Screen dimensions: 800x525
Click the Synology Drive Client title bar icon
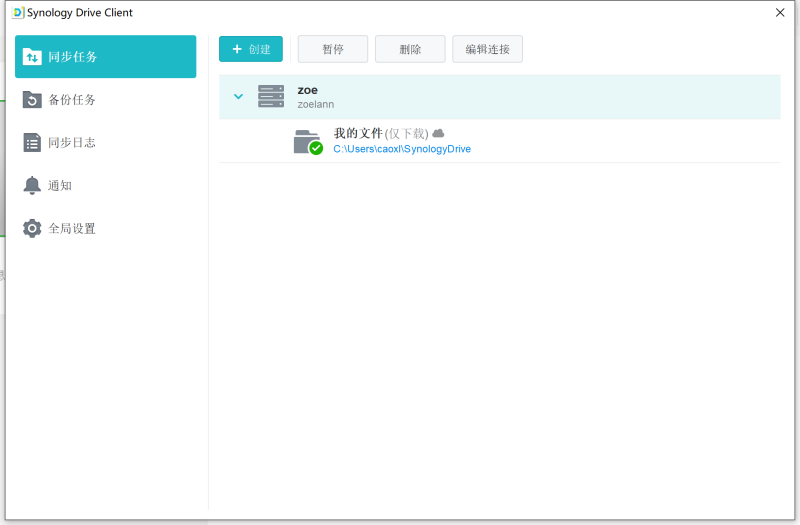[x=18, y=13]
